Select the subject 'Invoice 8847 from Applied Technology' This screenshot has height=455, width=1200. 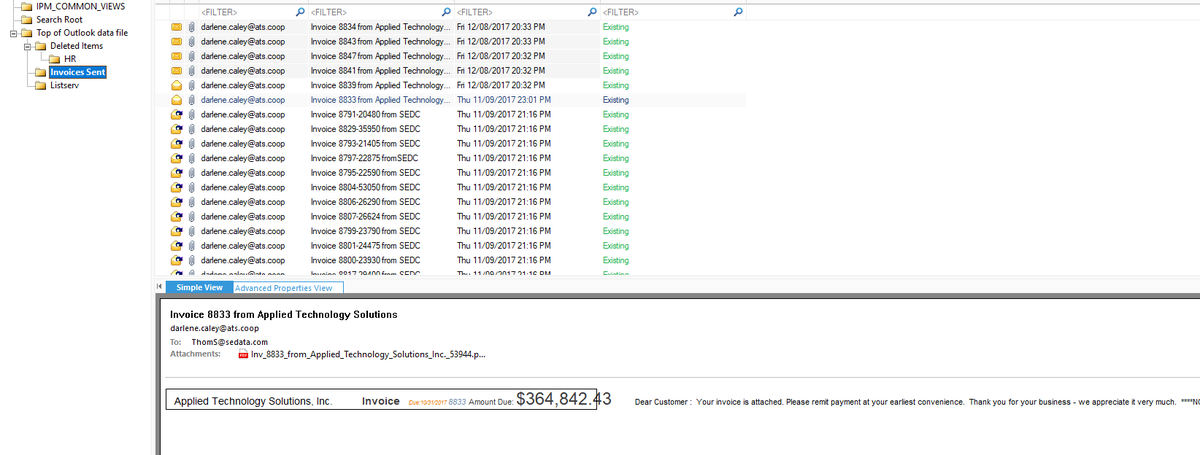coord(379,56)
